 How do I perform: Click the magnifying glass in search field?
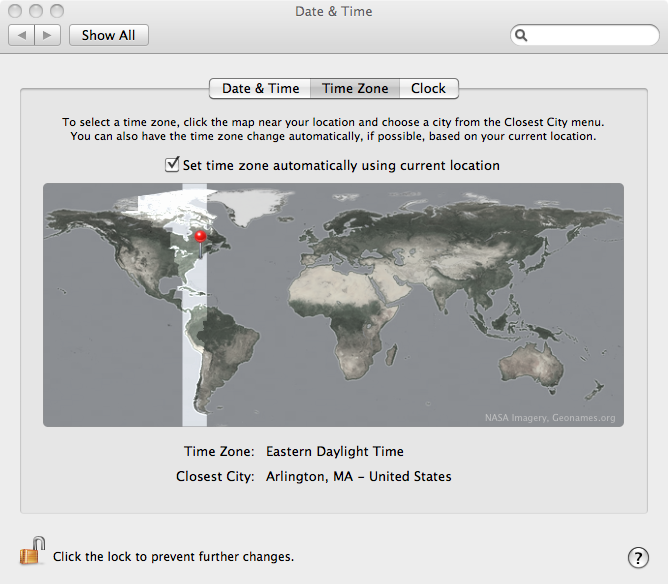click(522, 36)
